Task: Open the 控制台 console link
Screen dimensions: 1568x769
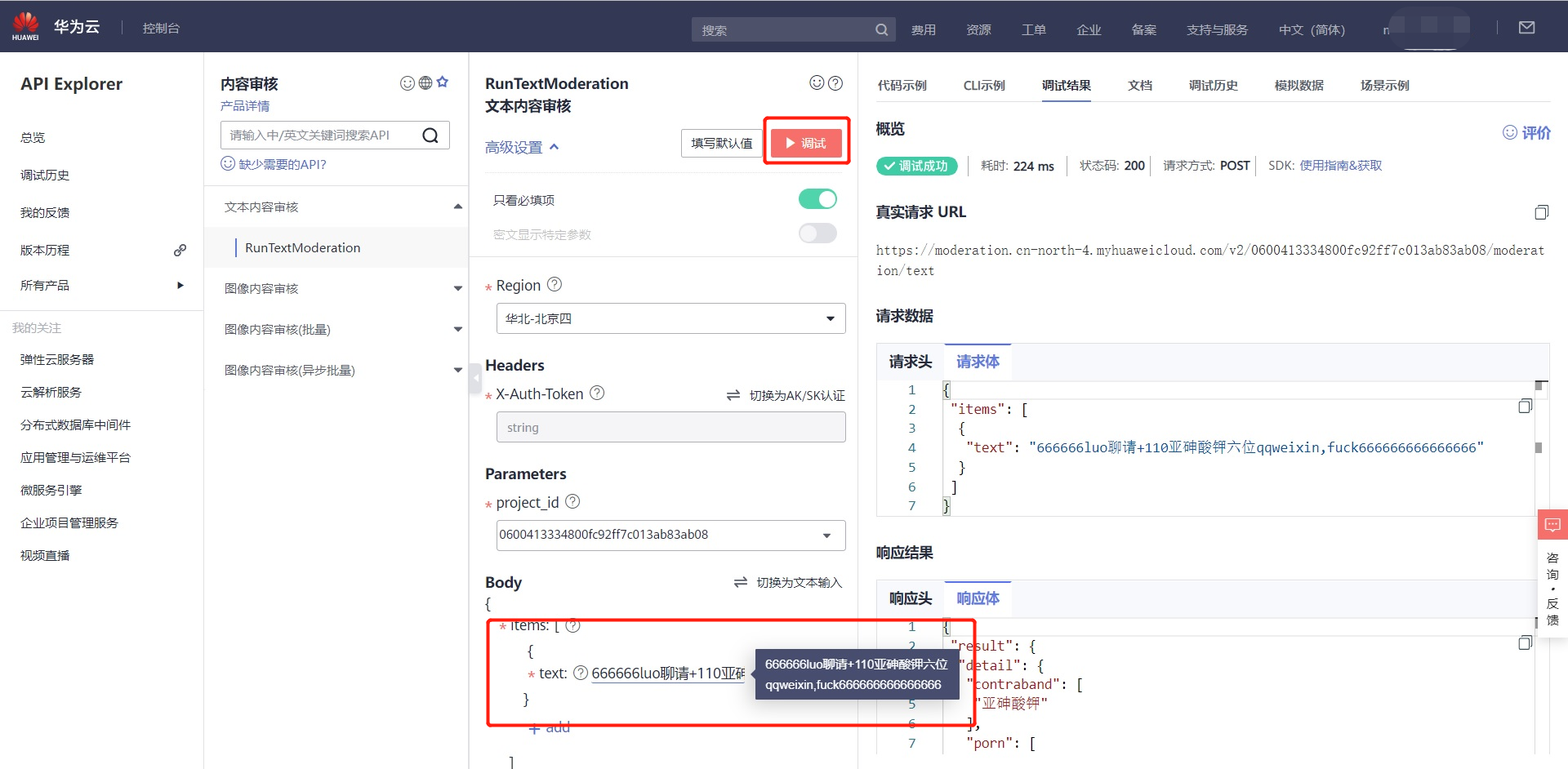Action: (x=161, y=28)
